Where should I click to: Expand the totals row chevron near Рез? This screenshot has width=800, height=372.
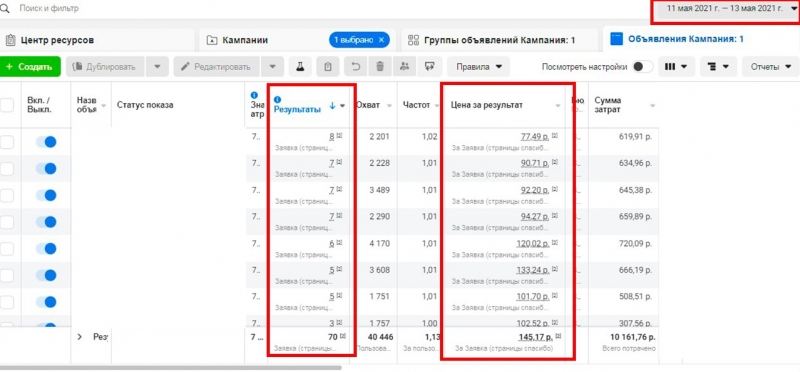(80, 337)
